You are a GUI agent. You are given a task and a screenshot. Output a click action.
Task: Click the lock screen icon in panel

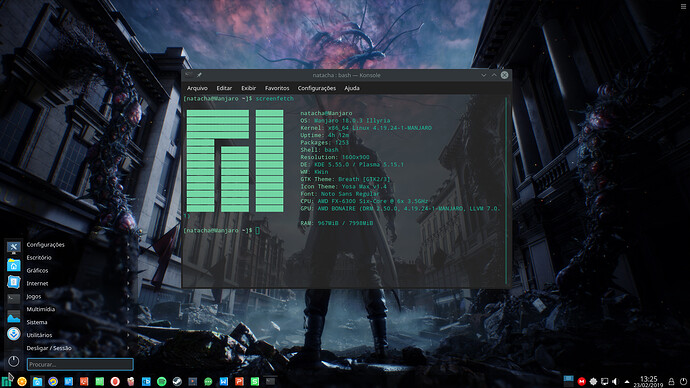tap(672, 382)
